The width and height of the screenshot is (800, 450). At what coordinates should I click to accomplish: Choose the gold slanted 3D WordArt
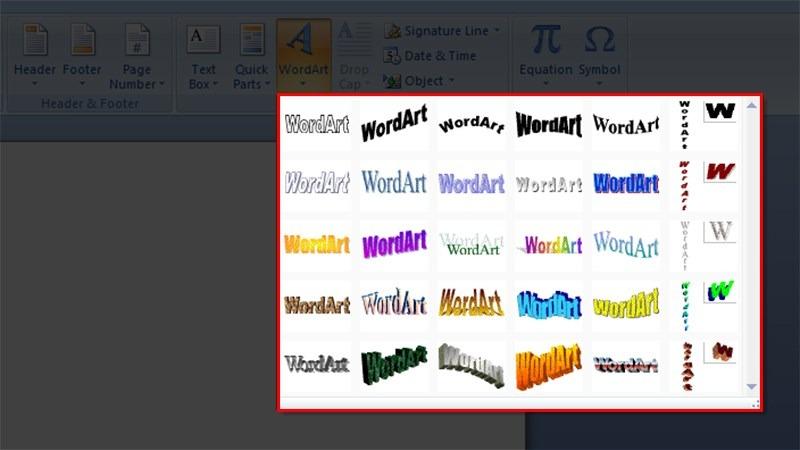[471, 304]
